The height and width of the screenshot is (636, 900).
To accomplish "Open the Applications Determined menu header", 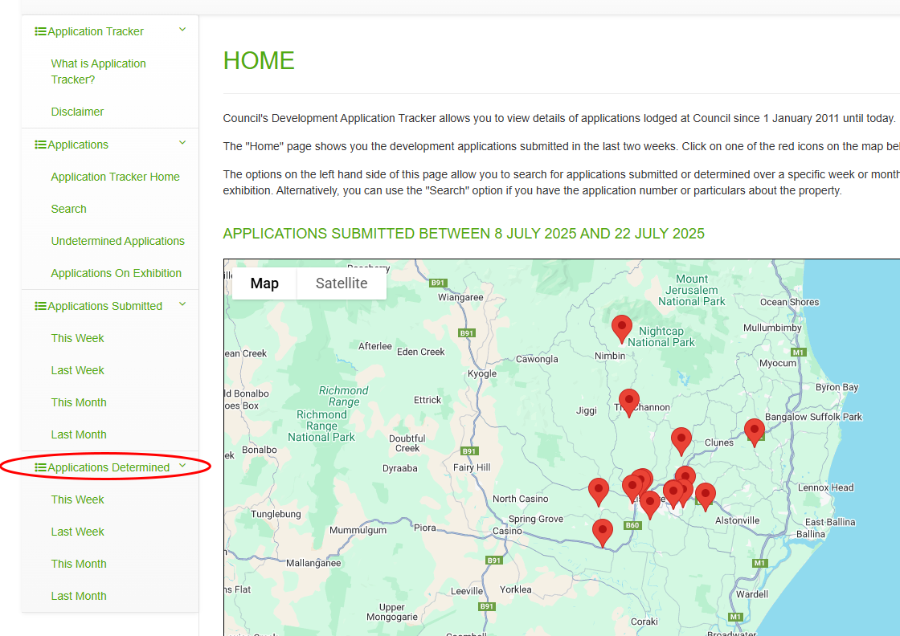I will tap(108, 468).
